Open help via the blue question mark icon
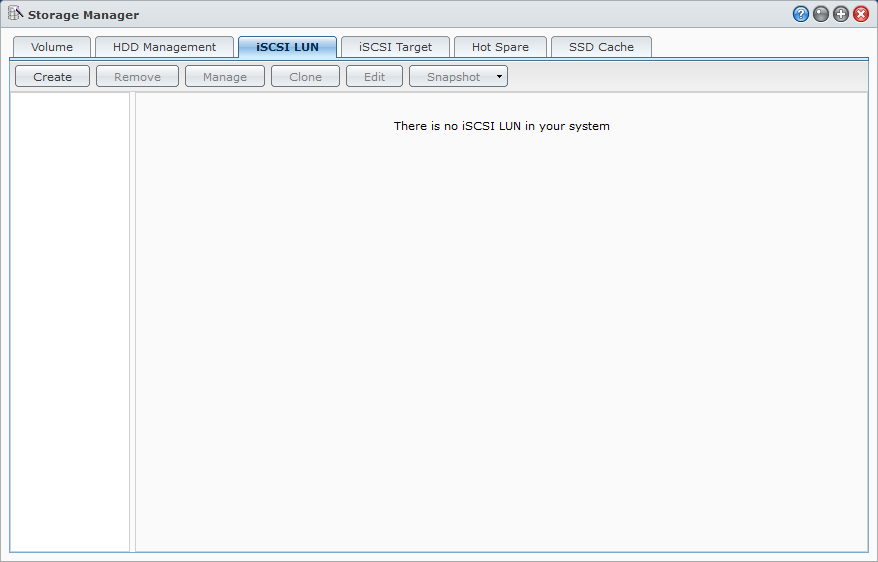Viewport: 878px width, 562px height. 800,14
